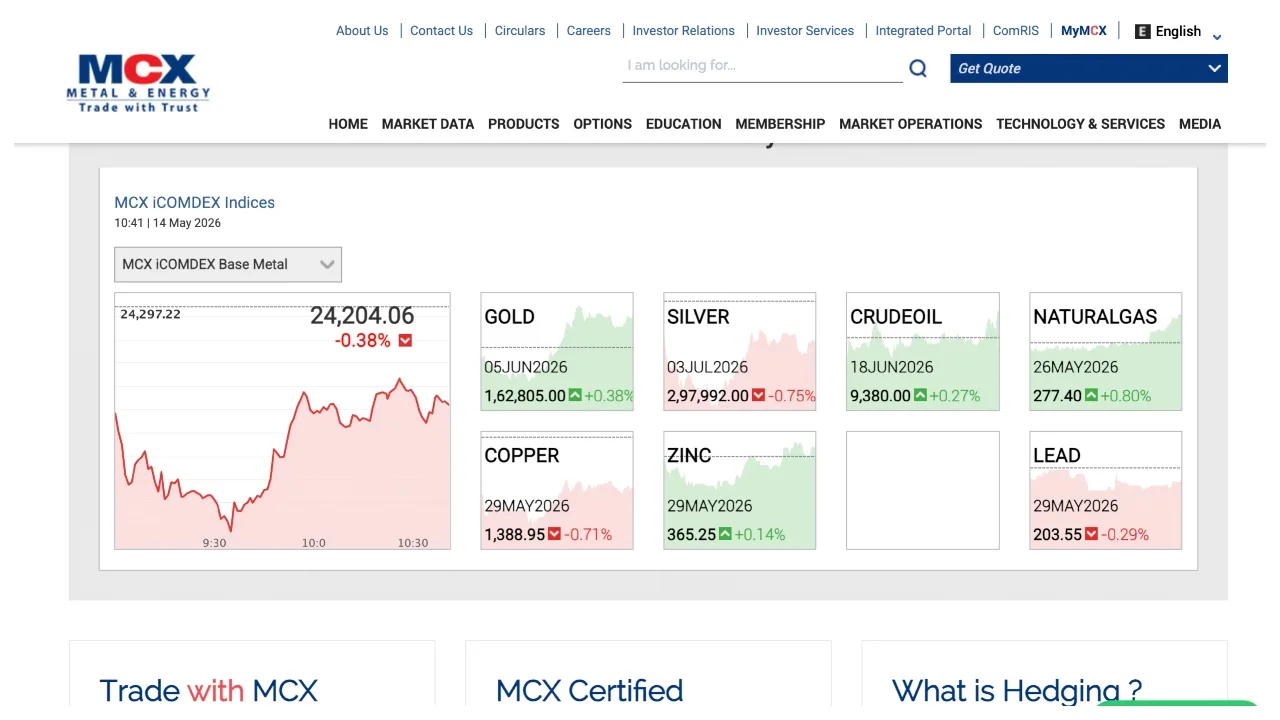Open the Get Quote dropdown
Screen dimensions: 1280x720
pos(1089,68)
